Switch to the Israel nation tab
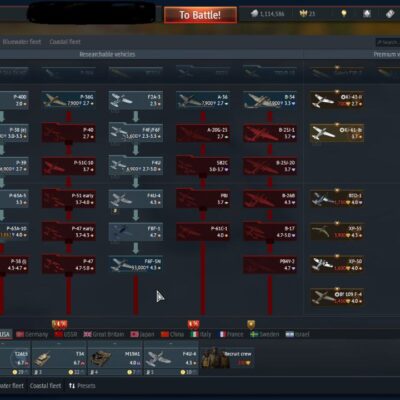The width and height of the screenshot is (400, 400). 298,334
